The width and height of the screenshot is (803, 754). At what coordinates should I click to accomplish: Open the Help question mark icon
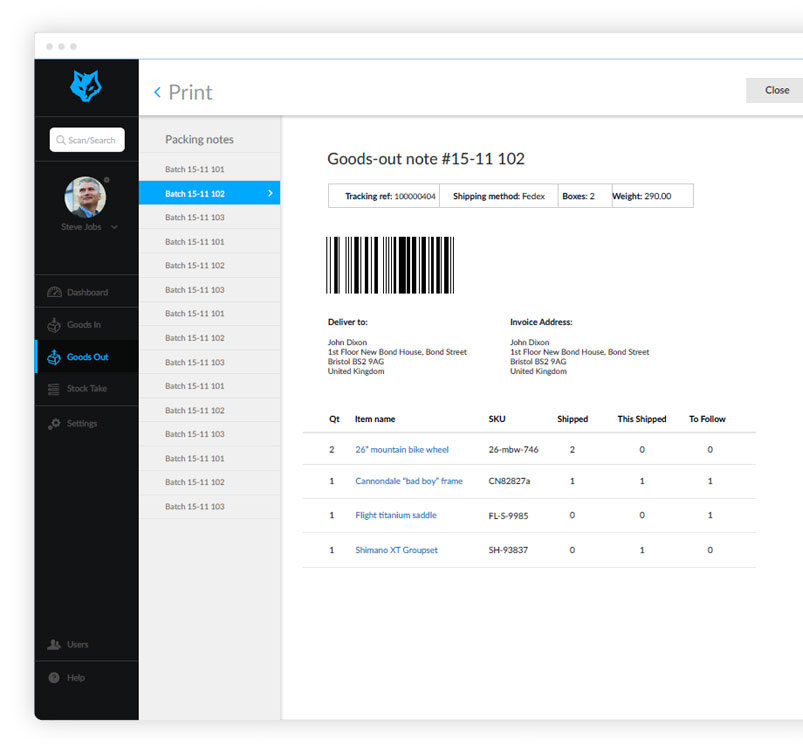click(54, 678)
